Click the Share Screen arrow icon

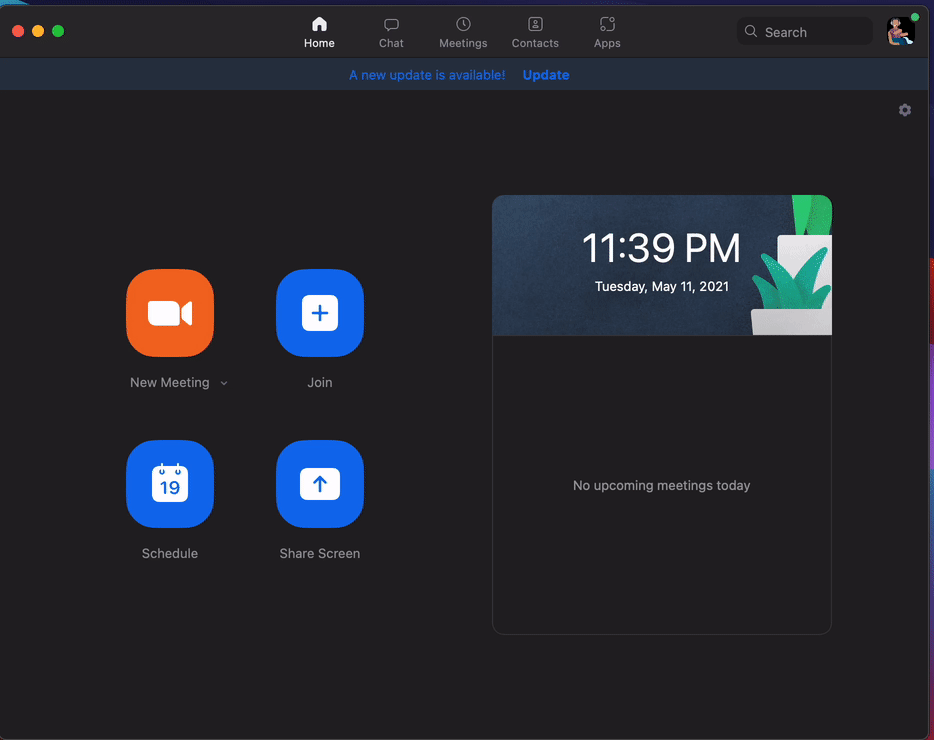coord(320,484)
